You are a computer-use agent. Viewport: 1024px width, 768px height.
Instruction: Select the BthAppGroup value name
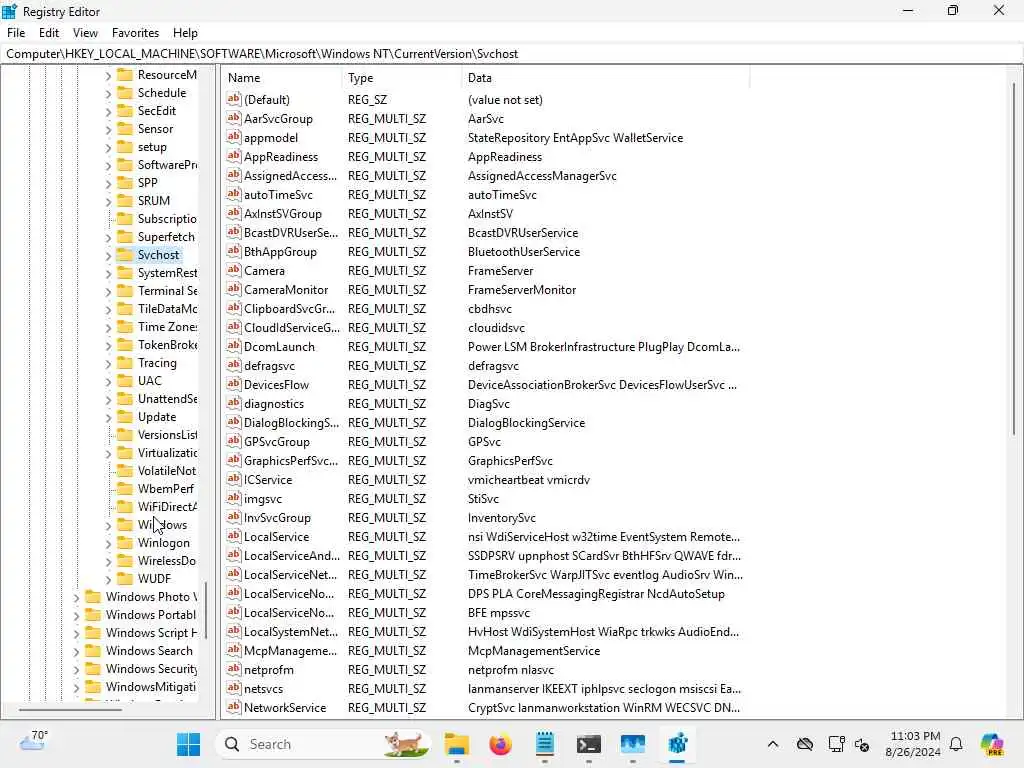click(x=280, y=251)
